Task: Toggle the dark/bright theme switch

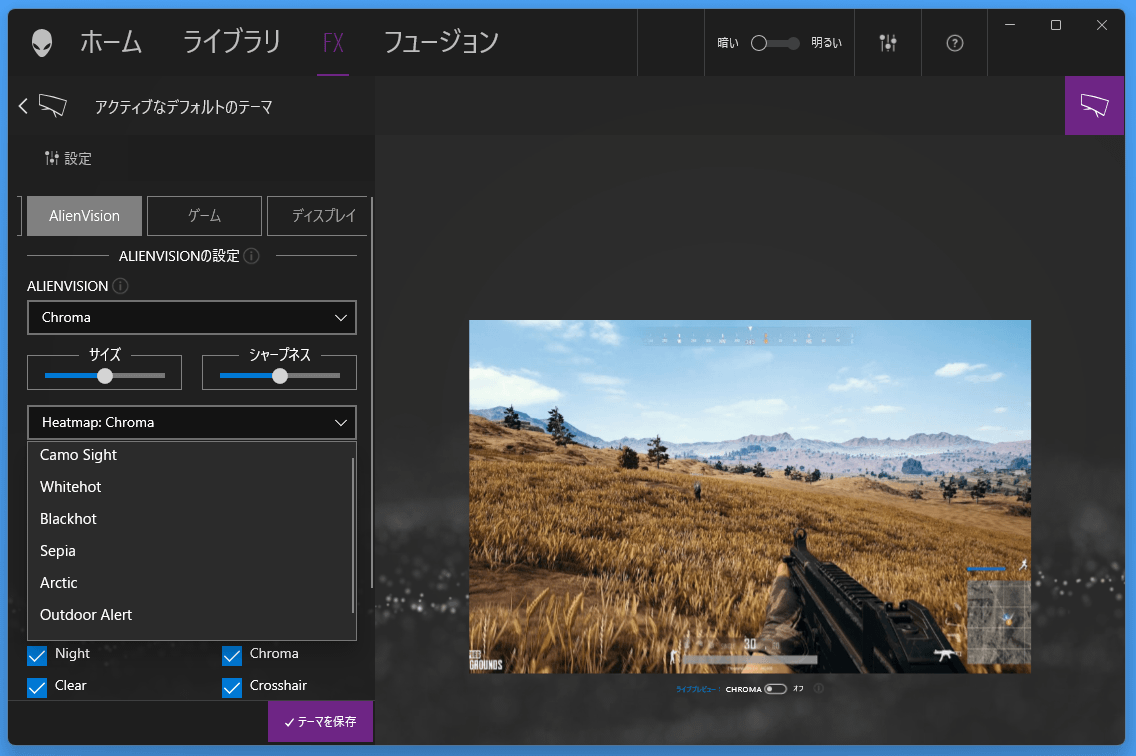Action: (774, 43)
